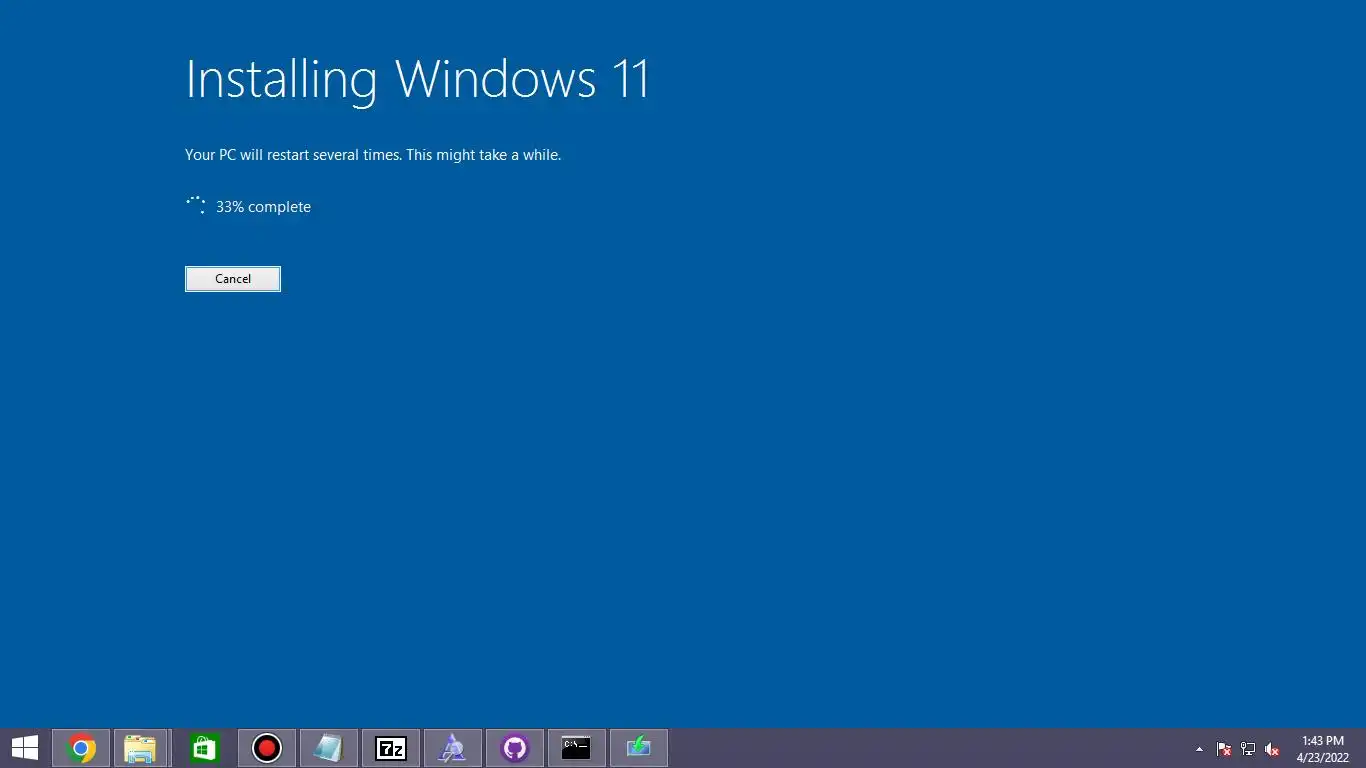Show hidden system tray icons
Viewport: 1366px width, 768px height.
pos(1199,749)
